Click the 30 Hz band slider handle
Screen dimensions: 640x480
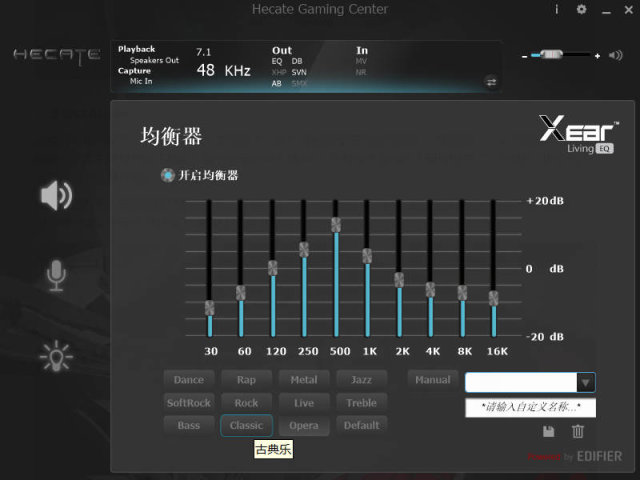209,308
